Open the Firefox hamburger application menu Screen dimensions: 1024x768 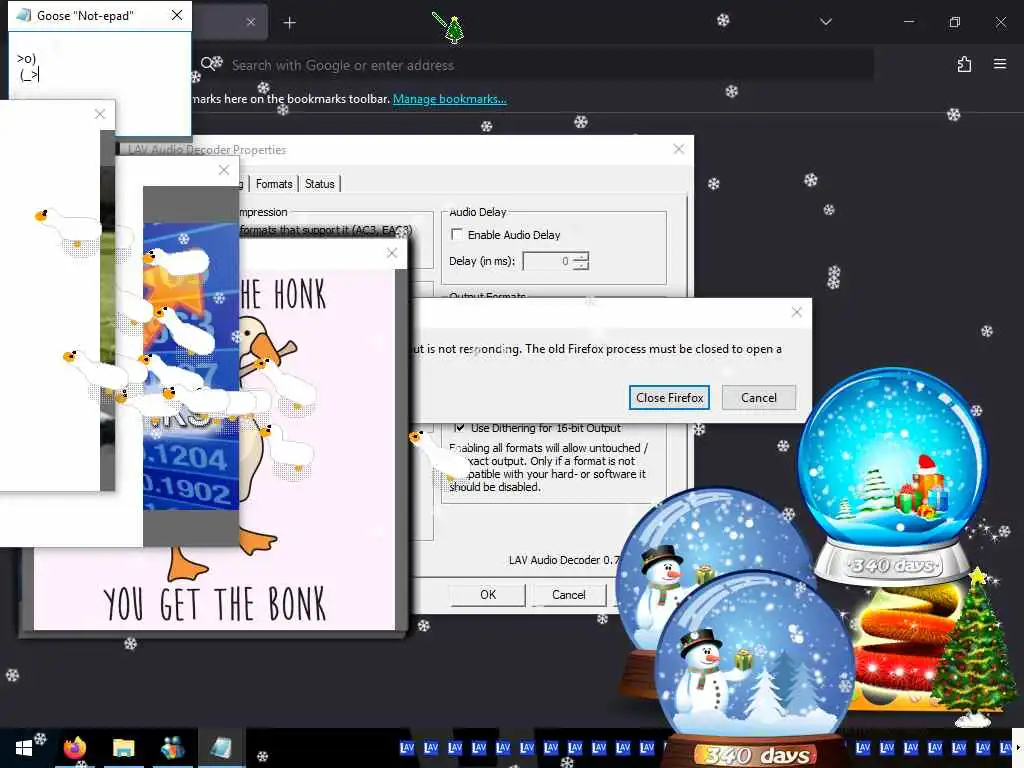tap(1000, 64)
